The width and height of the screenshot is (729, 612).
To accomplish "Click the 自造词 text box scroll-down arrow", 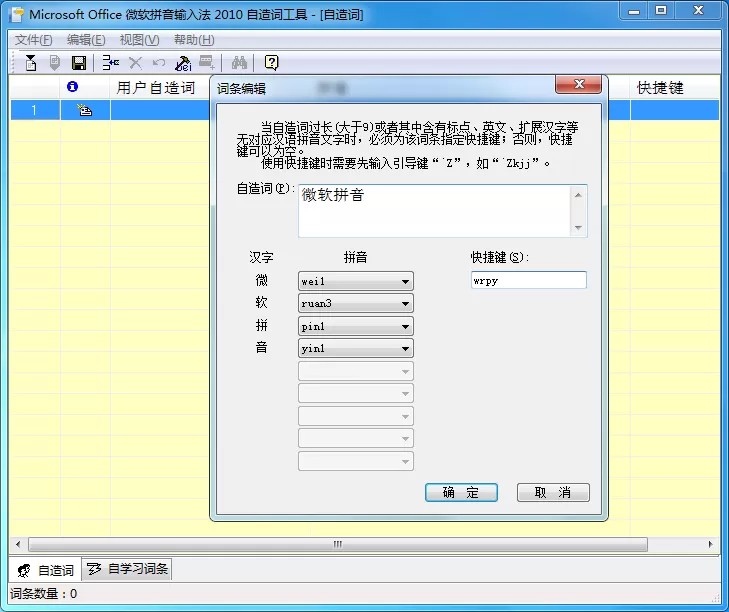I will coord(578,227).
